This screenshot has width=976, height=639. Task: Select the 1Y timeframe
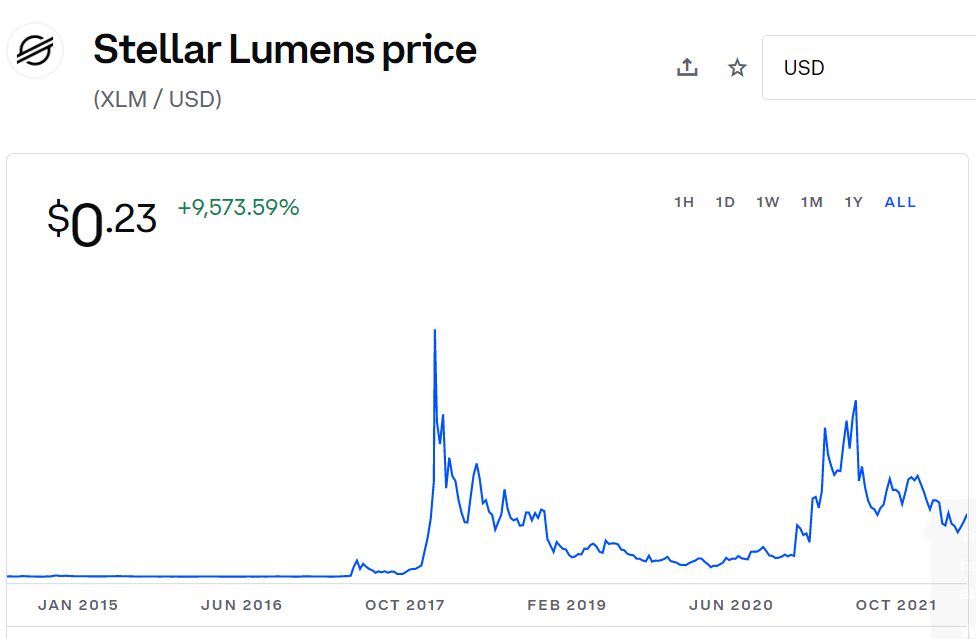tap(854, 202)
